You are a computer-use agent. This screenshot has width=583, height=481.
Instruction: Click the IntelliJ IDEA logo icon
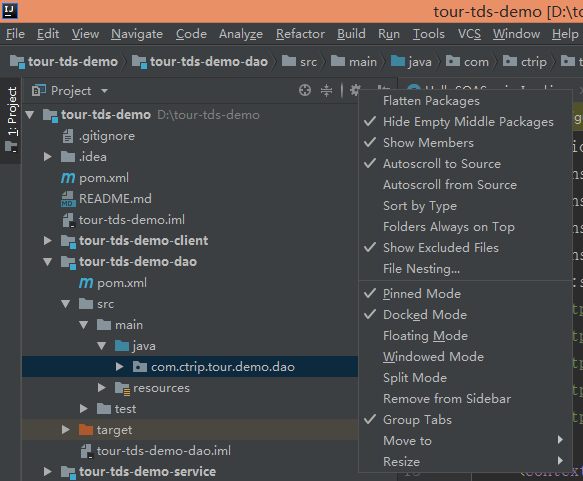10,11
